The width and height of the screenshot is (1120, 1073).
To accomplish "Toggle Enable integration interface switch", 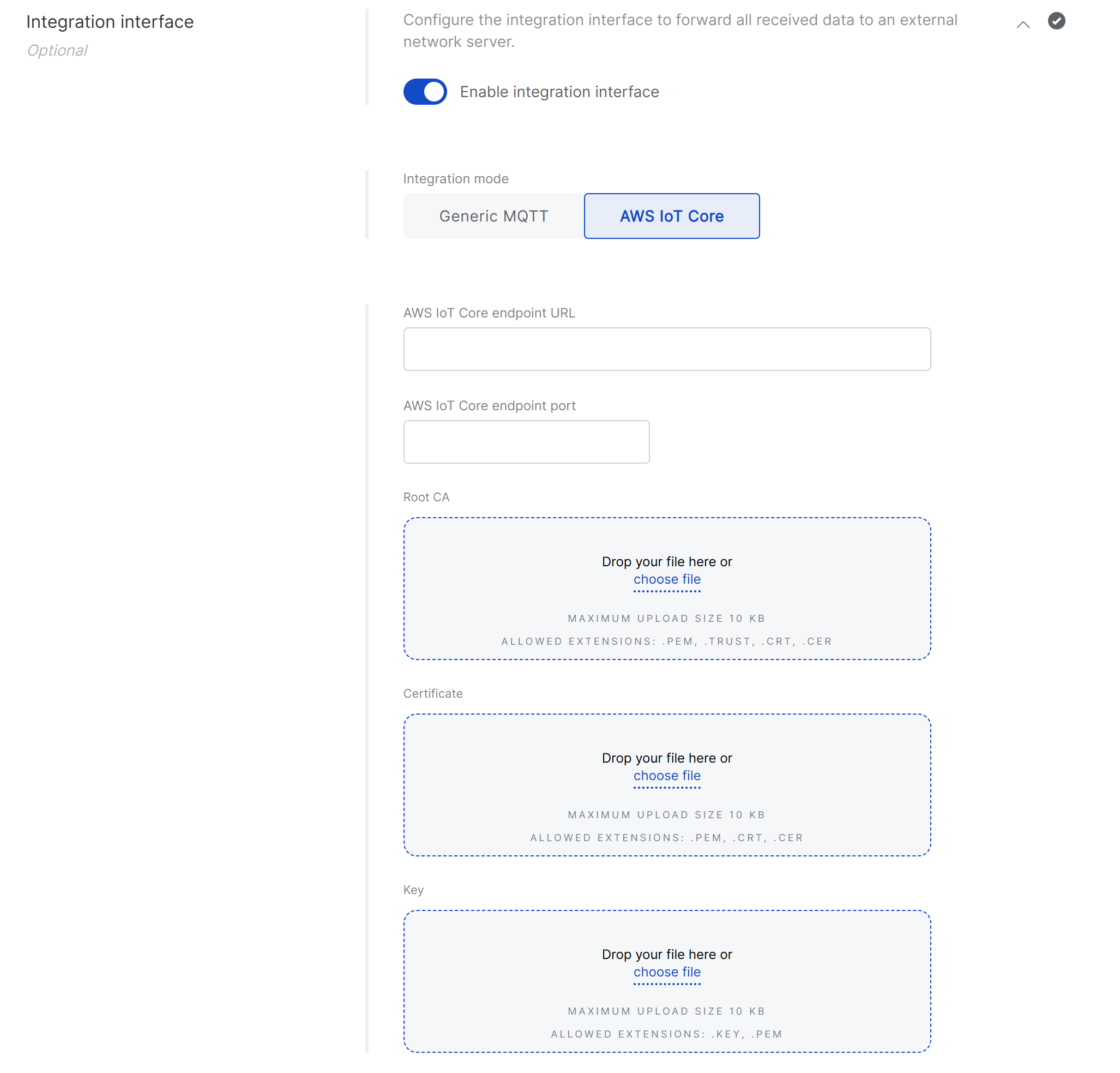I will tap(425, 92).
